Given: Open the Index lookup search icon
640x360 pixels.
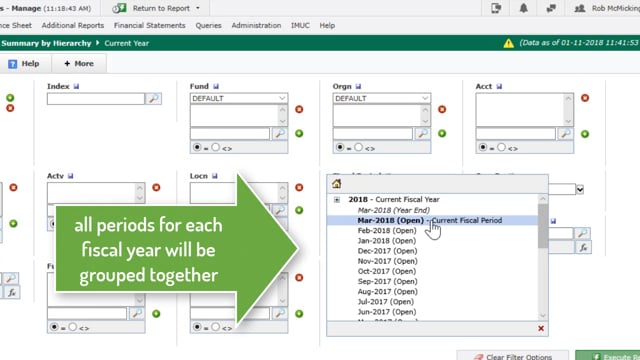Looking at the screenshot, I should [x=153, y=99].
